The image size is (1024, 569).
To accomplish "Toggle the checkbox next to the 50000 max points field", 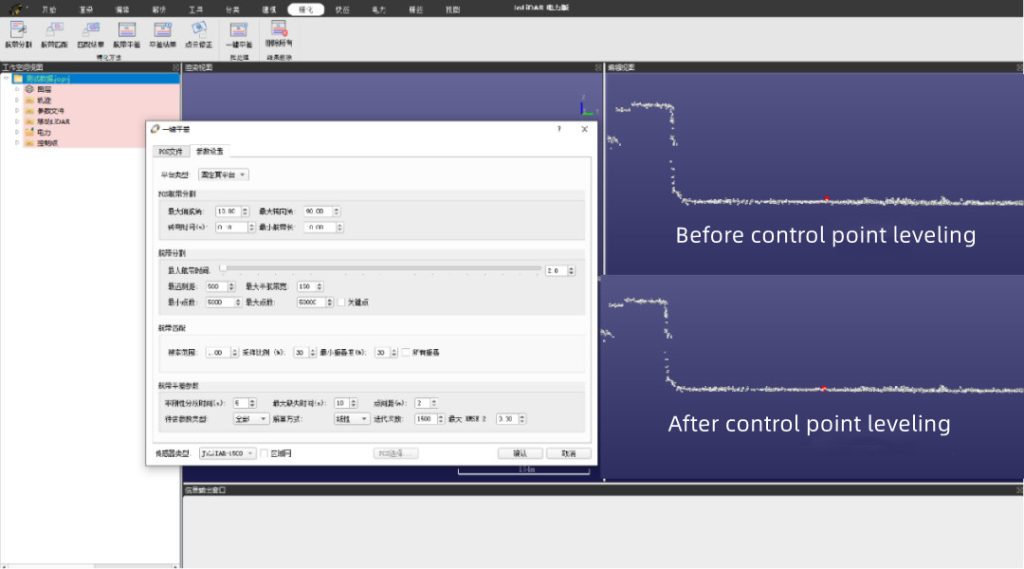I will 342,302.
